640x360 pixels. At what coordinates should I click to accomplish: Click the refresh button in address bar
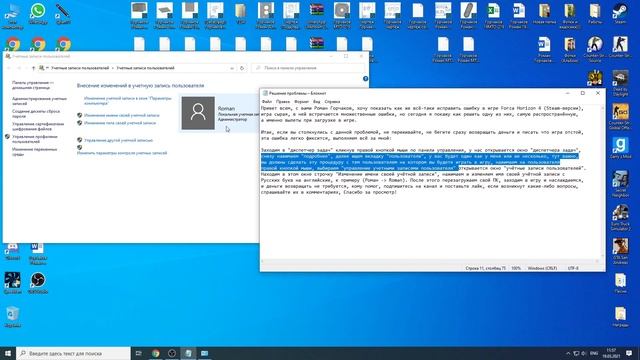(242, 68)
